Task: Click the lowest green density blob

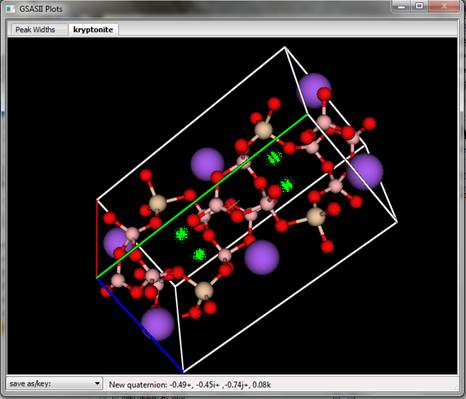Action: tap(200, 255)
